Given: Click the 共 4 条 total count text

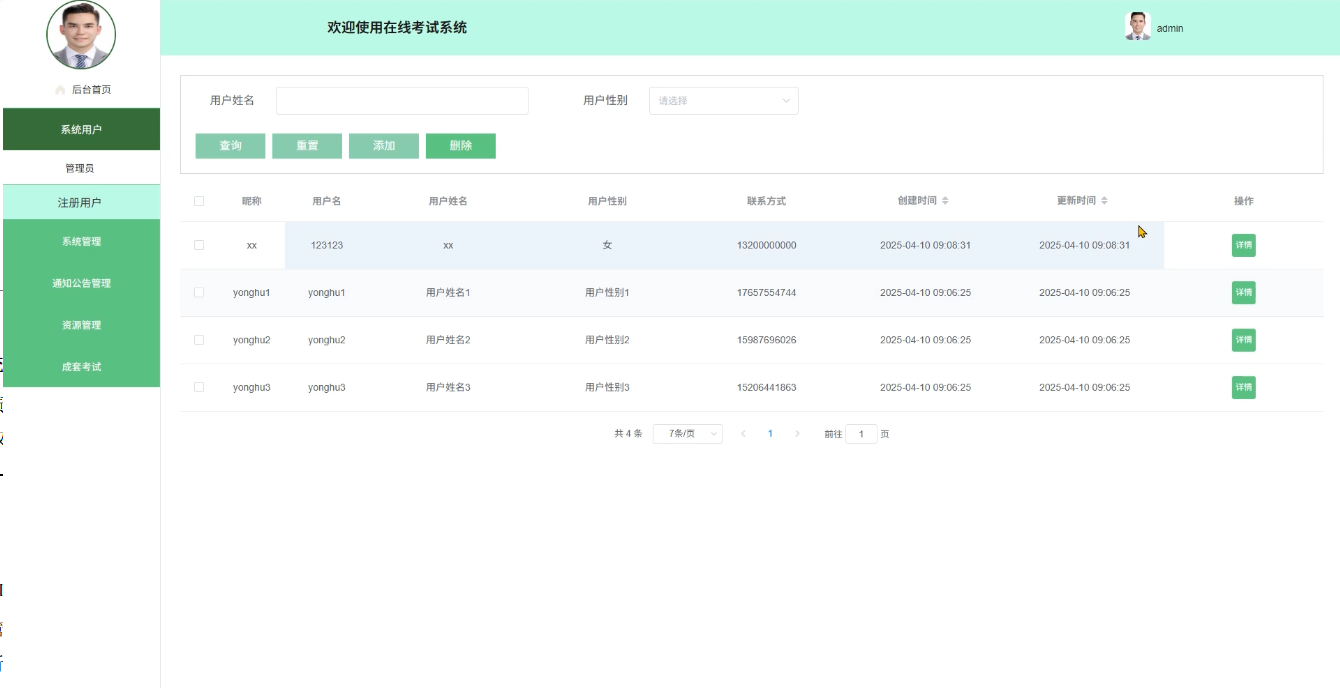Looking at the screenshot, I should (628, 434).
